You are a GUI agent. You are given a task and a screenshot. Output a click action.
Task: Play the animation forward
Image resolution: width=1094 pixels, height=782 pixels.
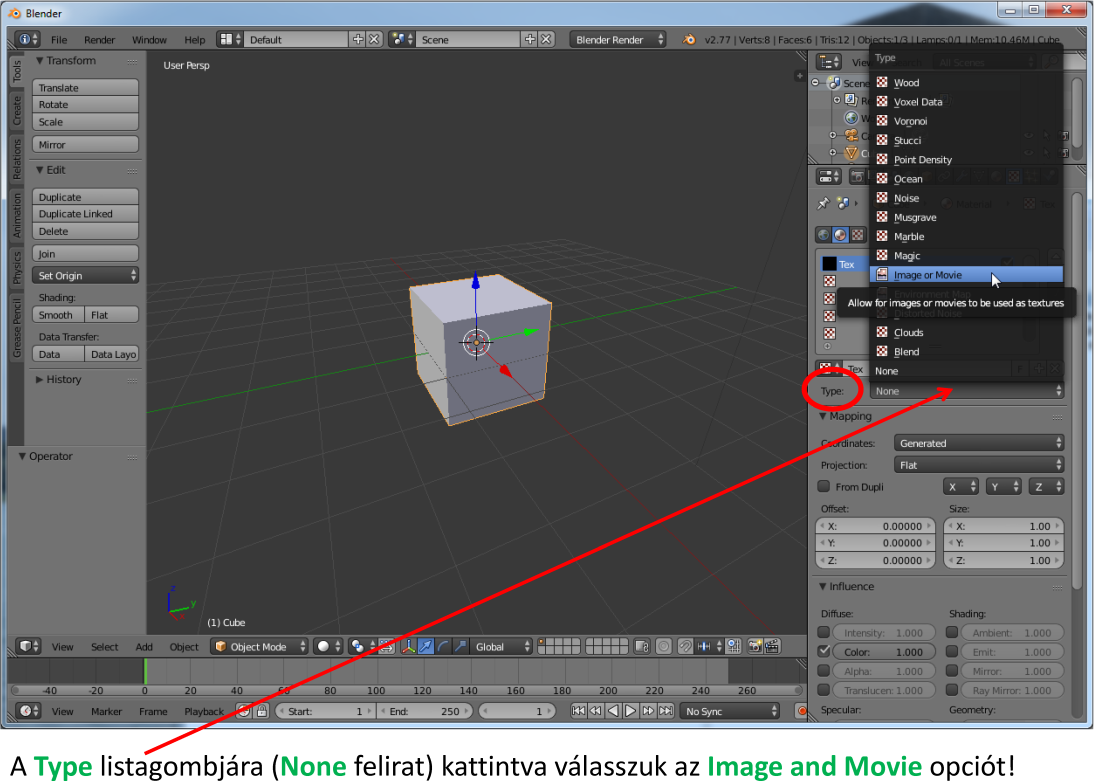coord(630,711)
